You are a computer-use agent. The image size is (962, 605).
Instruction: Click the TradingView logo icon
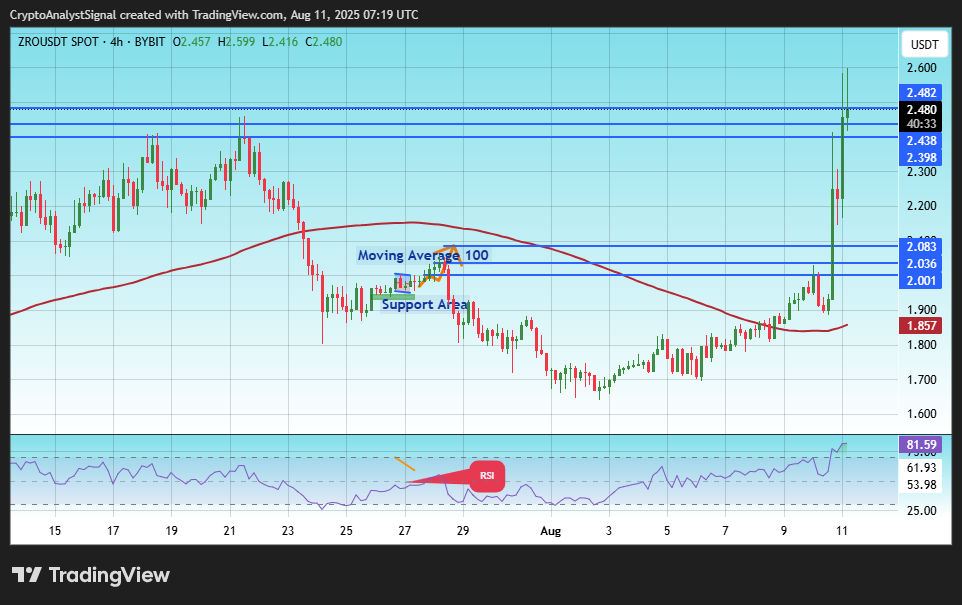click(26, 575)
